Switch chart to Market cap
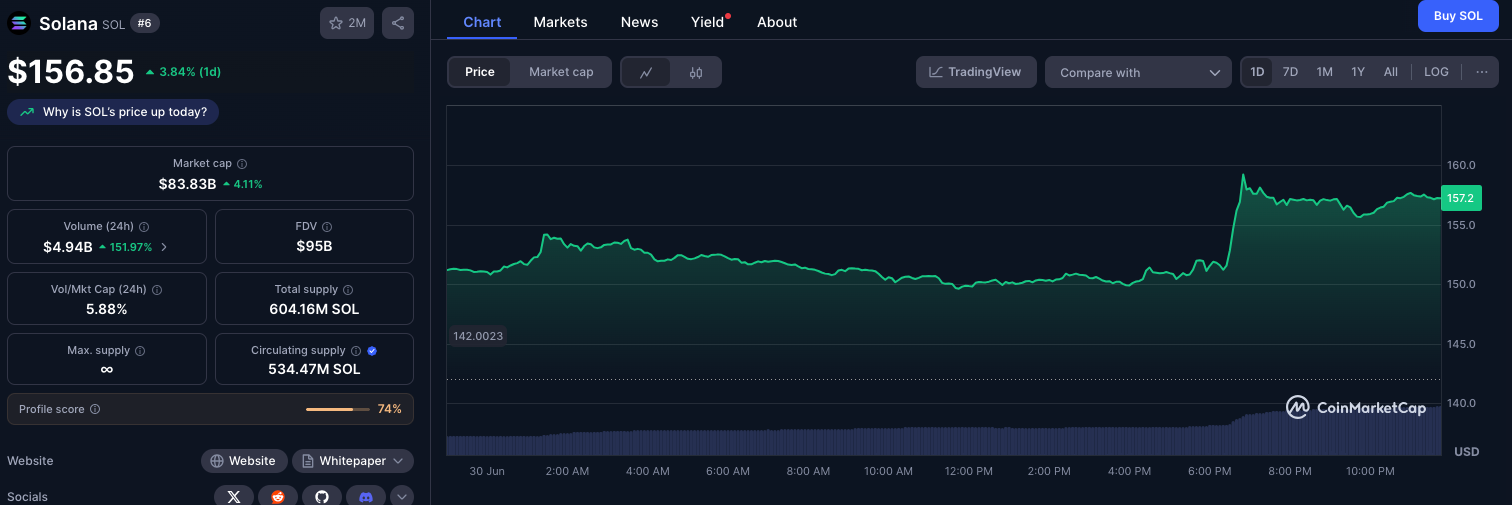 [x=561, y=72]
